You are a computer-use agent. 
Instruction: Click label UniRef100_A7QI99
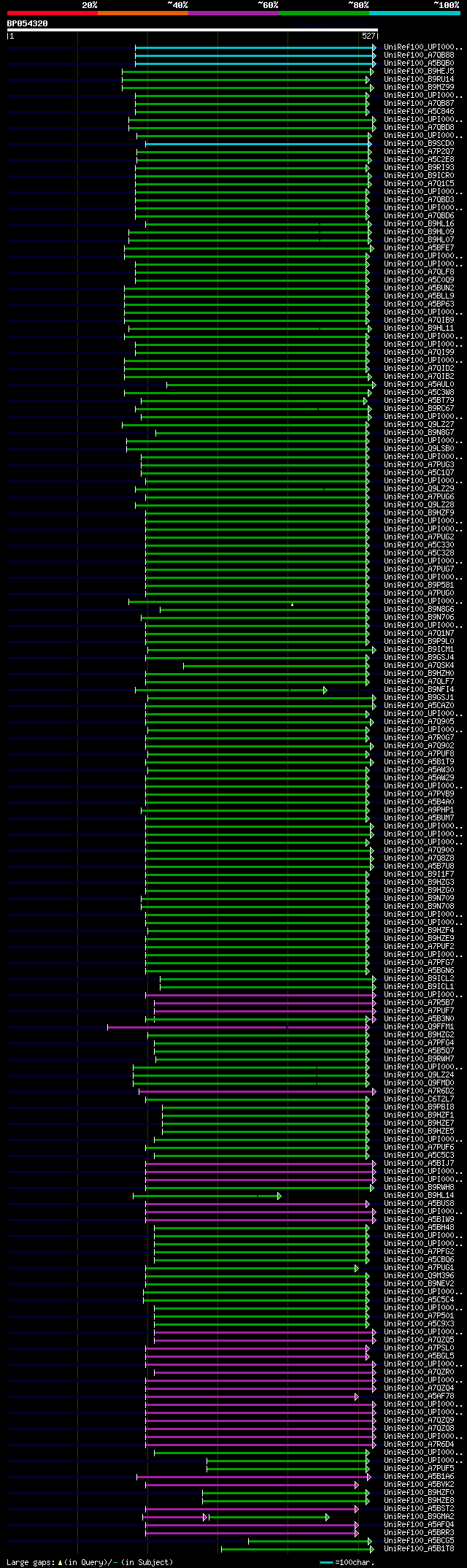[x=419, y=352]
